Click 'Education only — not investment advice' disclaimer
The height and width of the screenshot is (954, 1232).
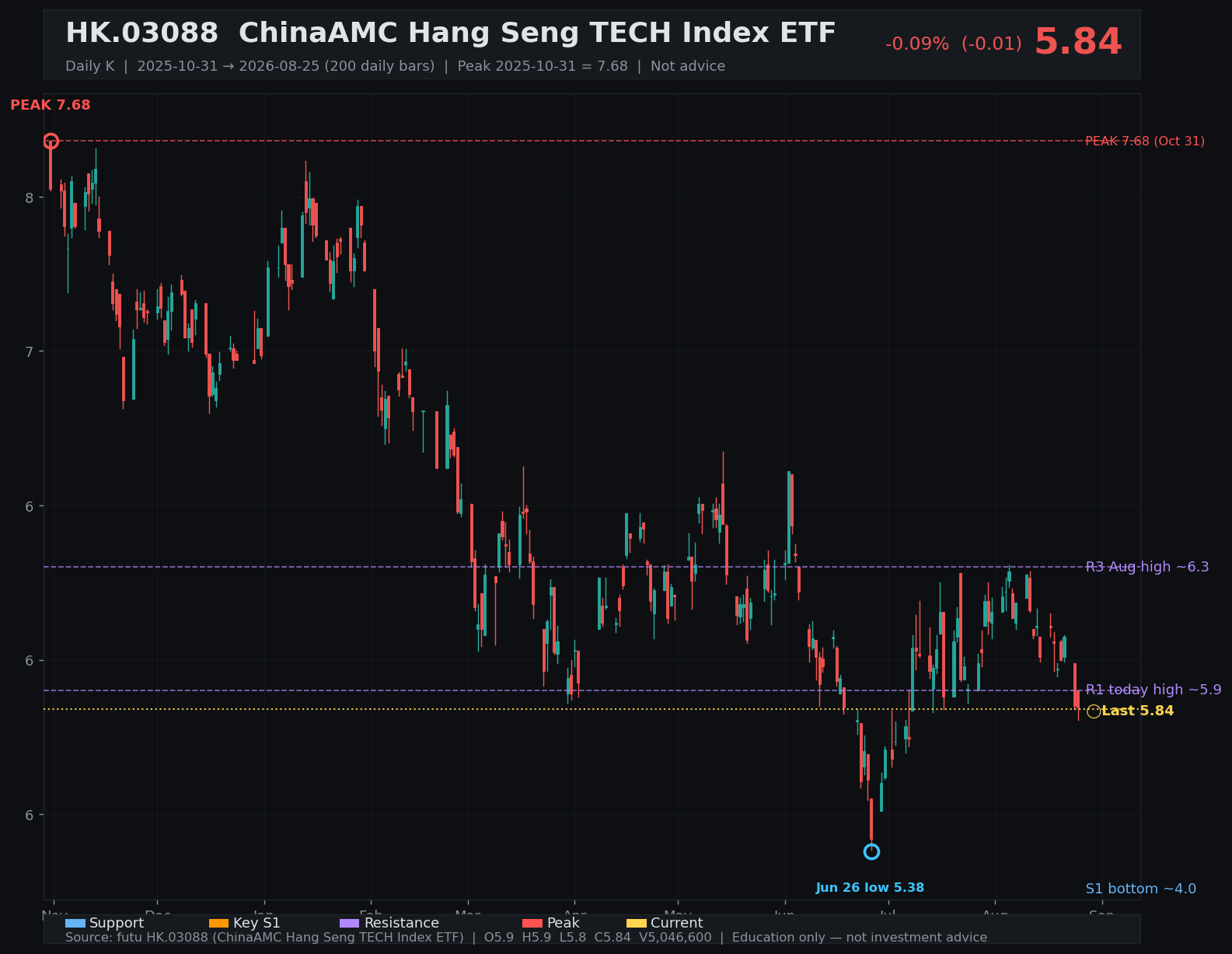tap(860, 938)
